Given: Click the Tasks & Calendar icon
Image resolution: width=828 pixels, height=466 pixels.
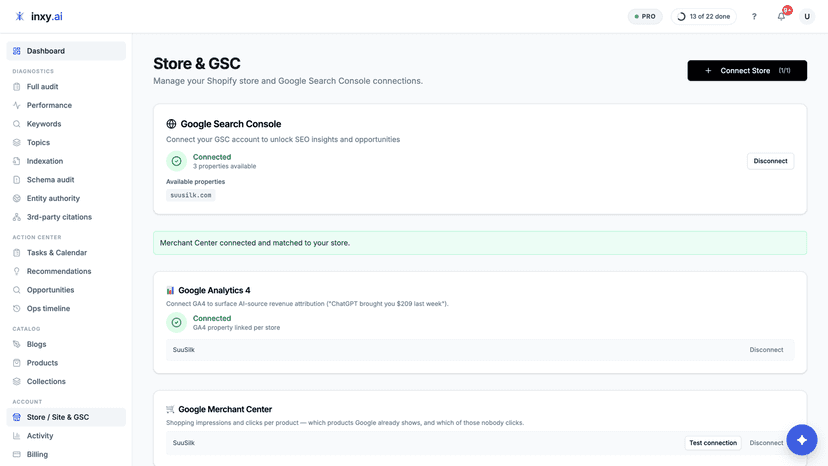Looking at the screenshot, I should (x=17, y=253).
